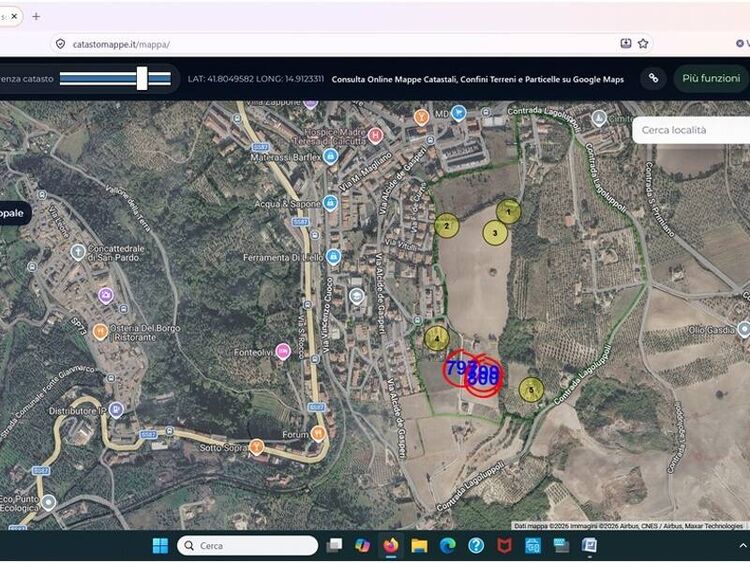Viewport: 750px width, 563px height.
Task: Open McAfee from the taskbar
Action: coord(504,546)
